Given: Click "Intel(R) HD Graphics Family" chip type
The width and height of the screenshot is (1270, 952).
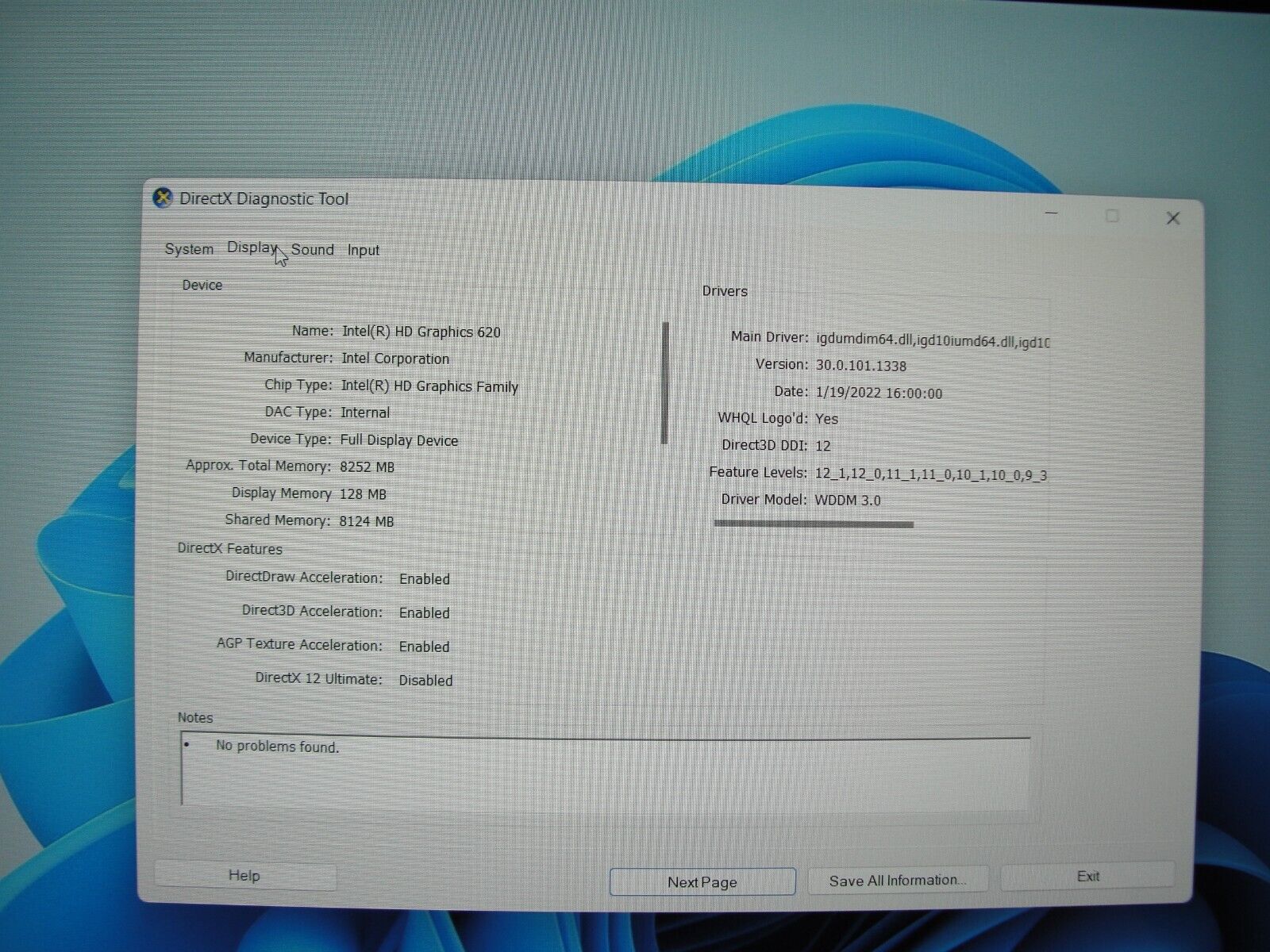Looking at the screenshot, I should click(x=429, y=386).
